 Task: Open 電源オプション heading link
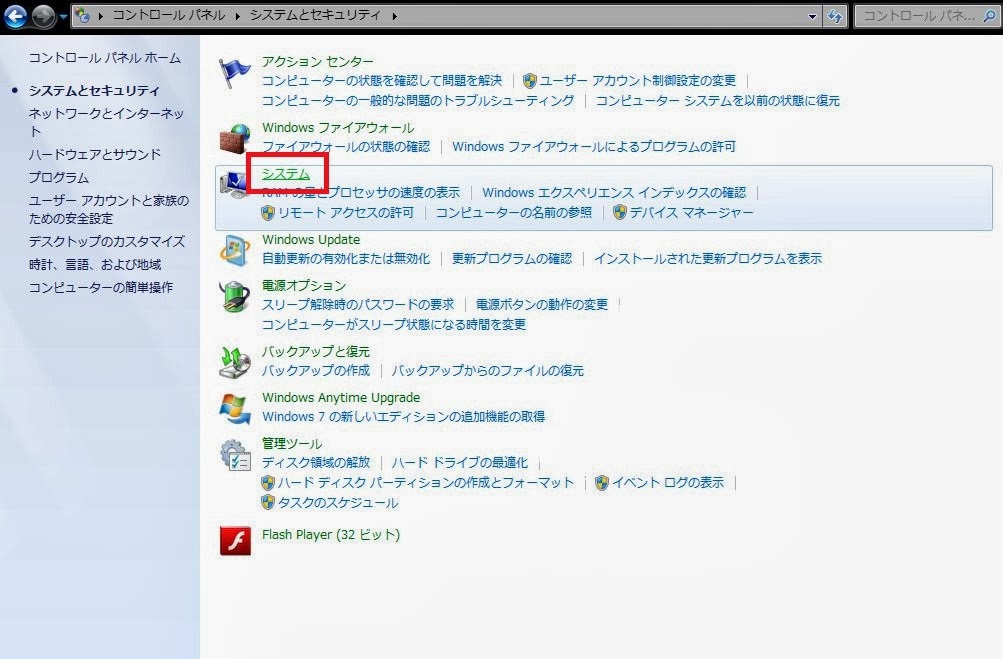click(x=304, y=285)
